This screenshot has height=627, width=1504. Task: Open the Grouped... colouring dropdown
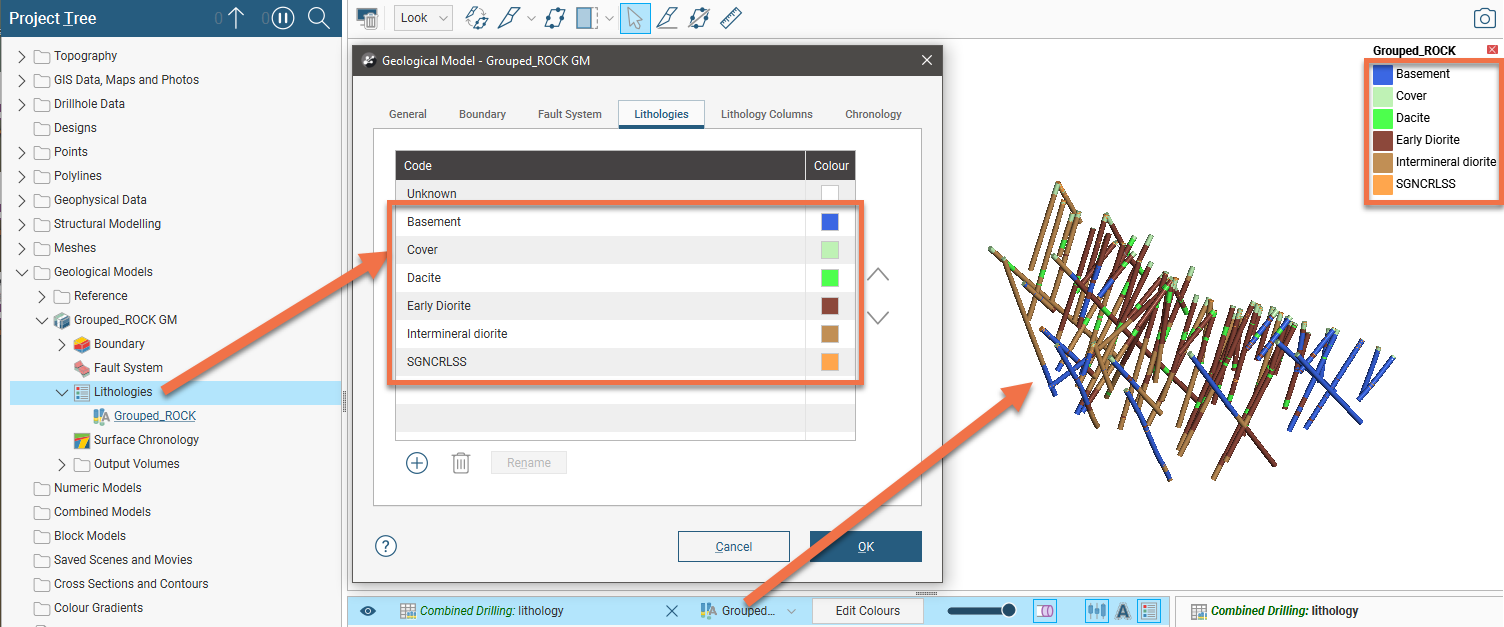(748, 611)
